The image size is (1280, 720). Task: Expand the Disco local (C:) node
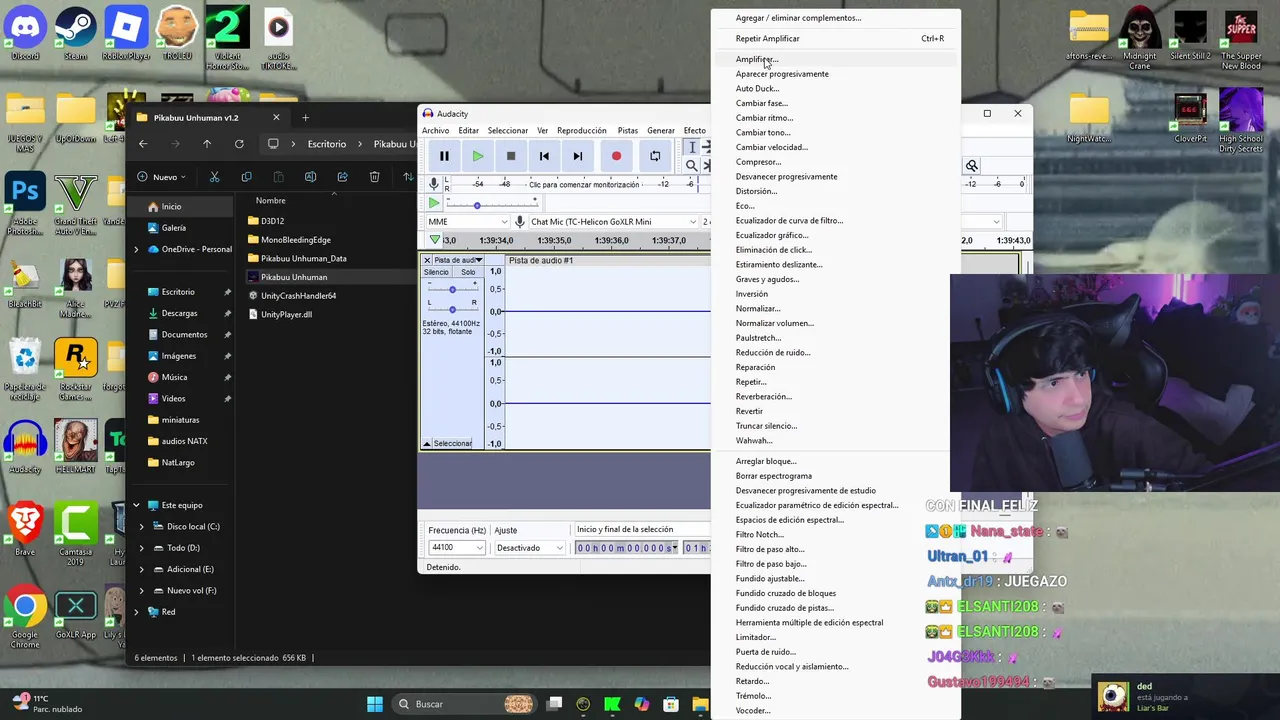[x=141, y=527]
